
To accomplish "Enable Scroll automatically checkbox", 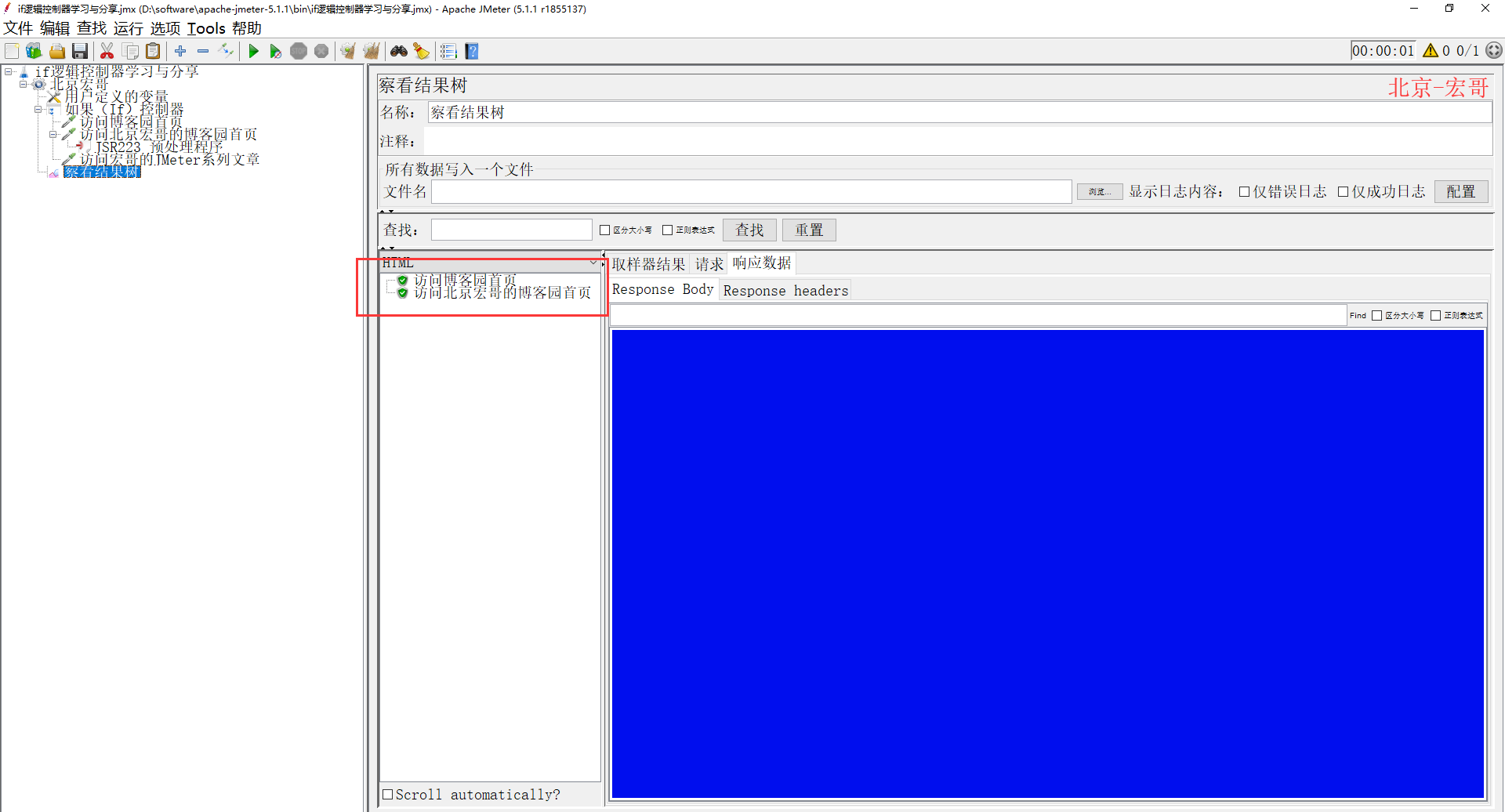I will point(387,794).
